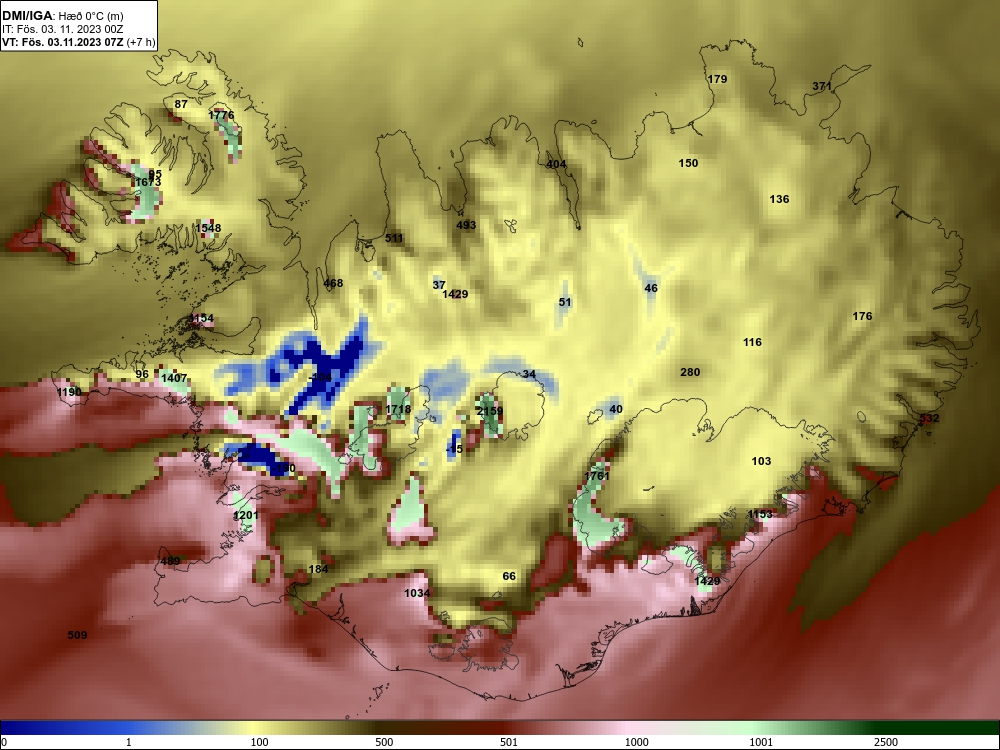The width and height of the screenshot is (1000, 750).
Task: Click the map value 34
Action: [x=529, y=374]
